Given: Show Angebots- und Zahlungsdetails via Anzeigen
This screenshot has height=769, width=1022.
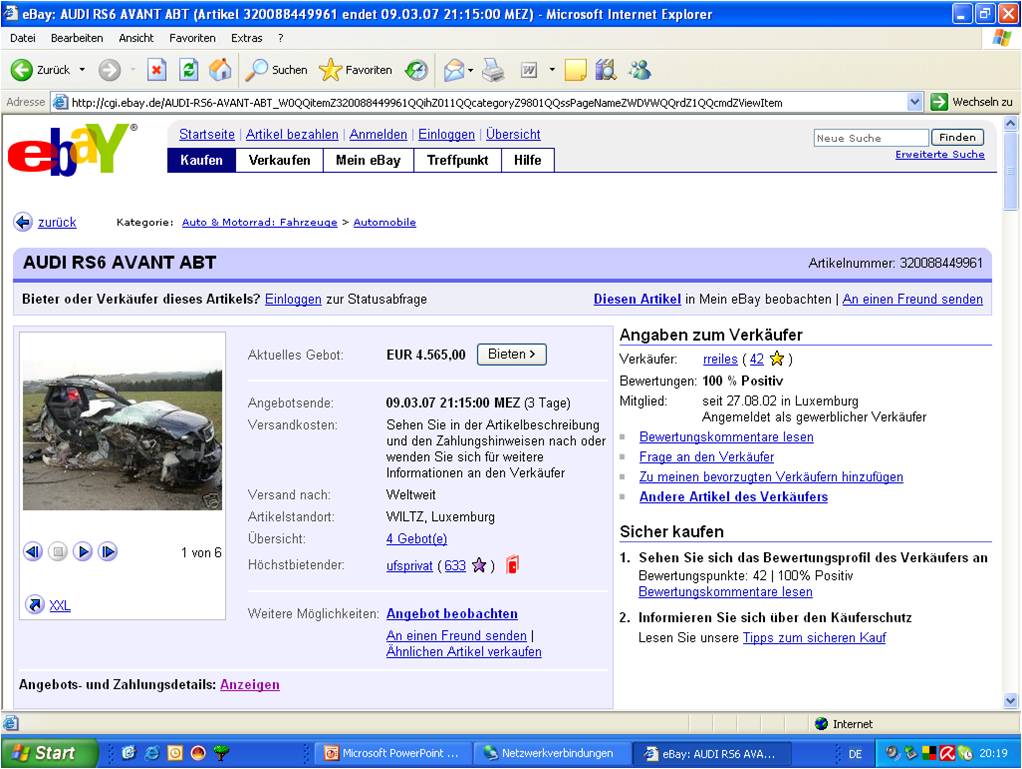Looking at the screenshot, I should point(250,685).
